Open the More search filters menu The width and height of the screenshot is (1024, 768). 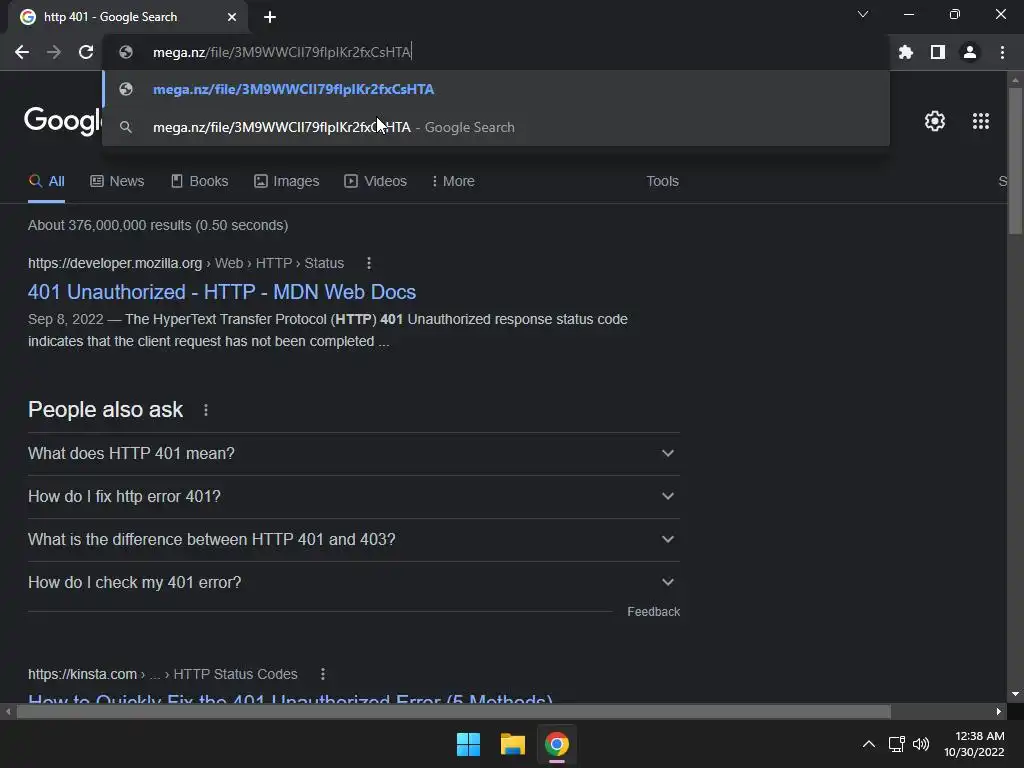[453, 181]
